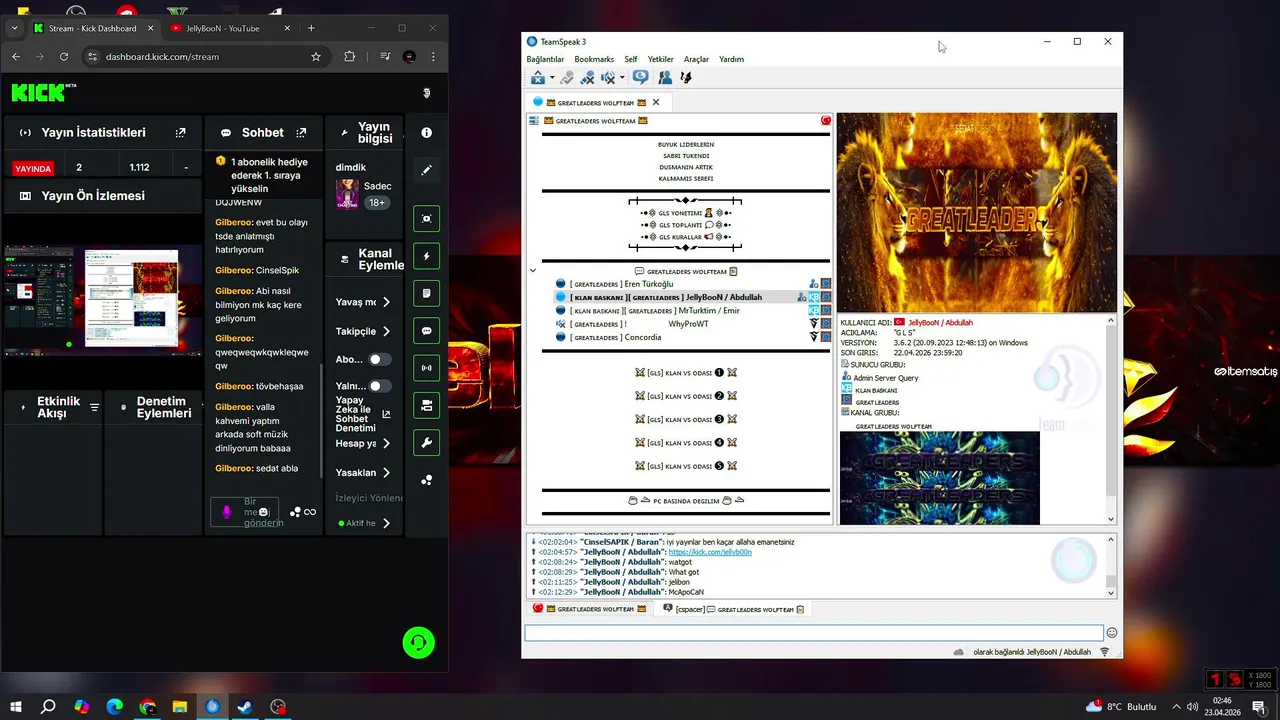This screenshot has height=720, width=1280.
Task: Open contacts icon in TeamSpeak toolbar
Action: (665, 77)
